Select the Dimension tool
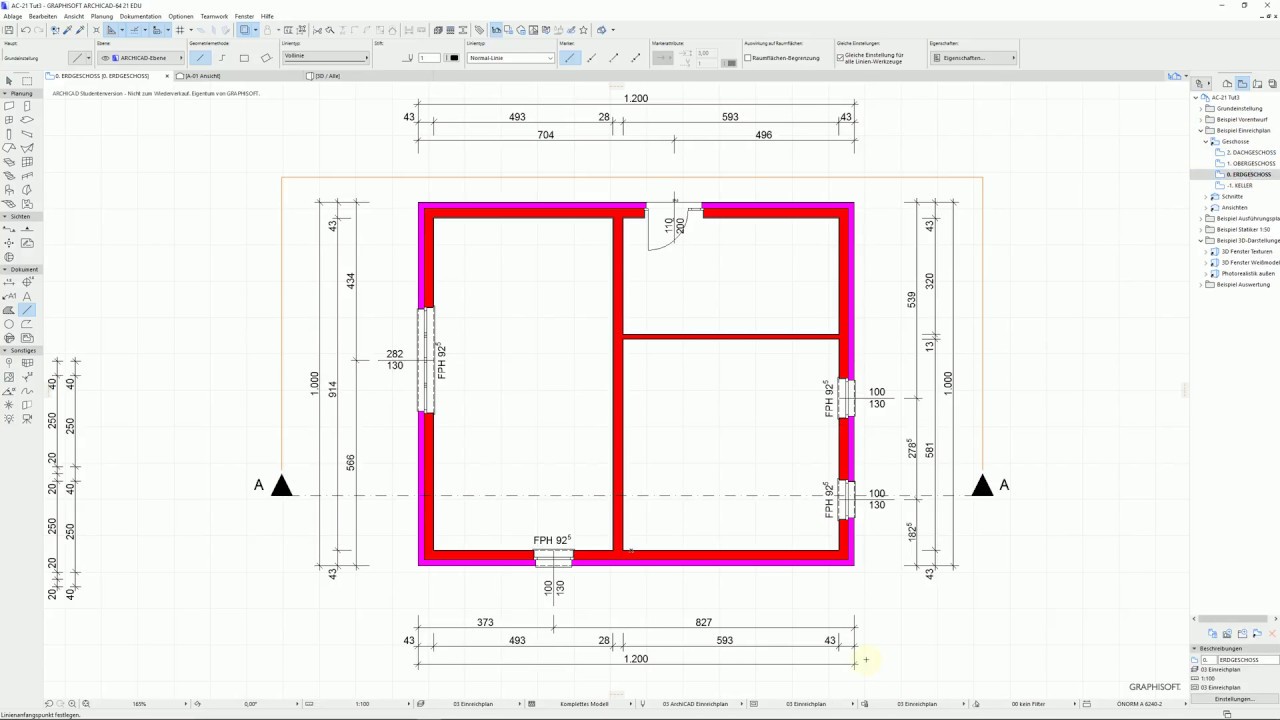 click(x=9, y=282)
